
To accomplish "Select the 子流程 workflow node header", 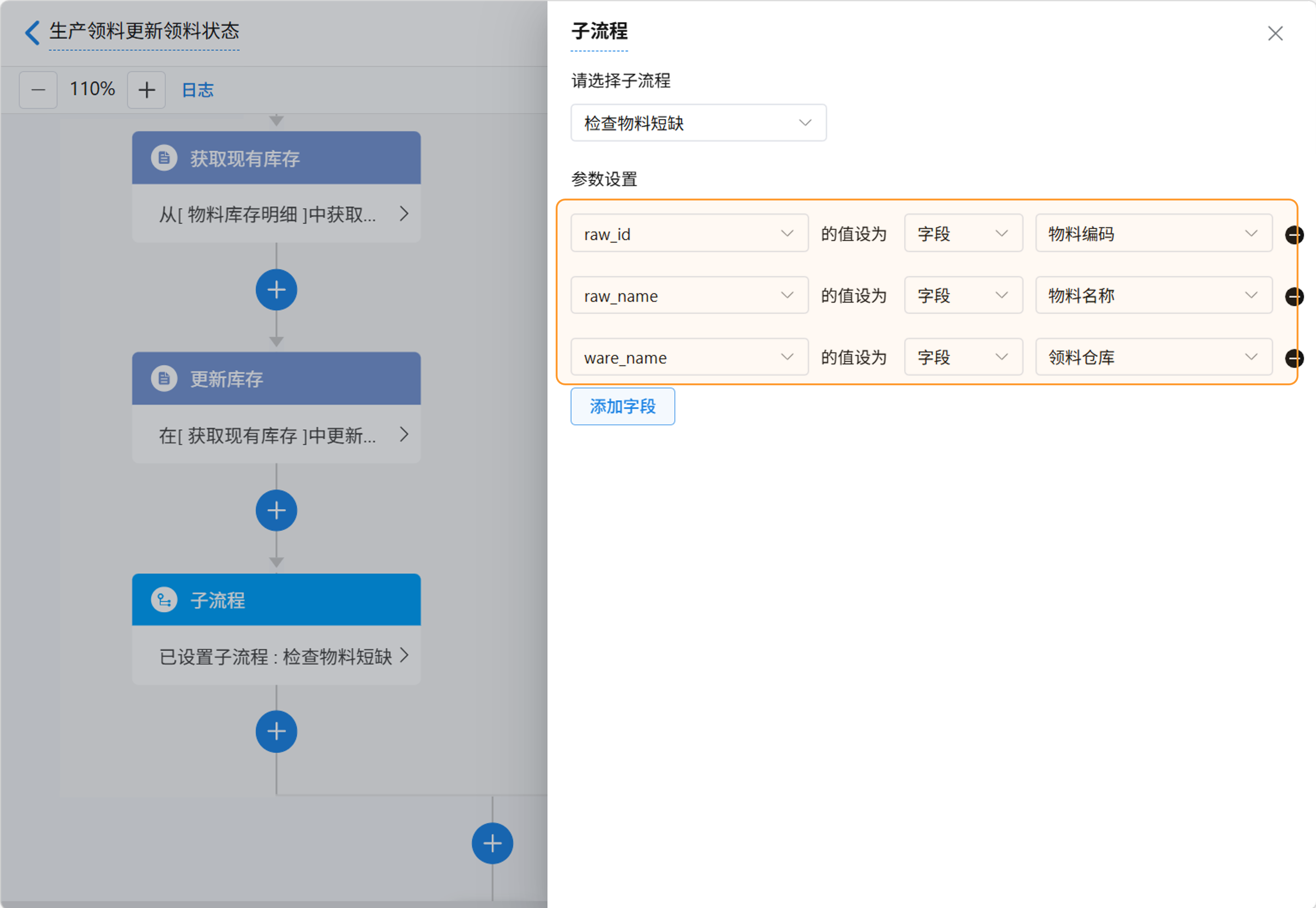I will tap(276, 599).
